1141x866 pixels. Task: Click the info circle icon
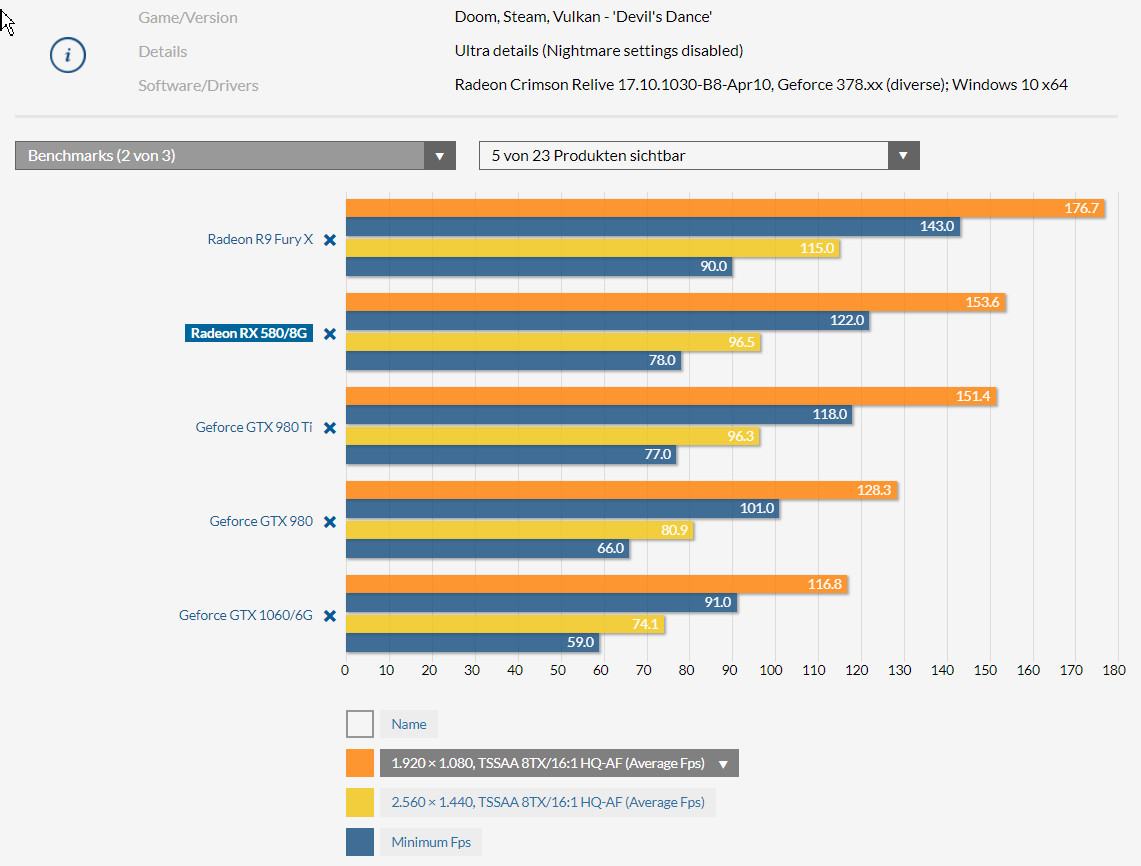(x=68, y=55)
